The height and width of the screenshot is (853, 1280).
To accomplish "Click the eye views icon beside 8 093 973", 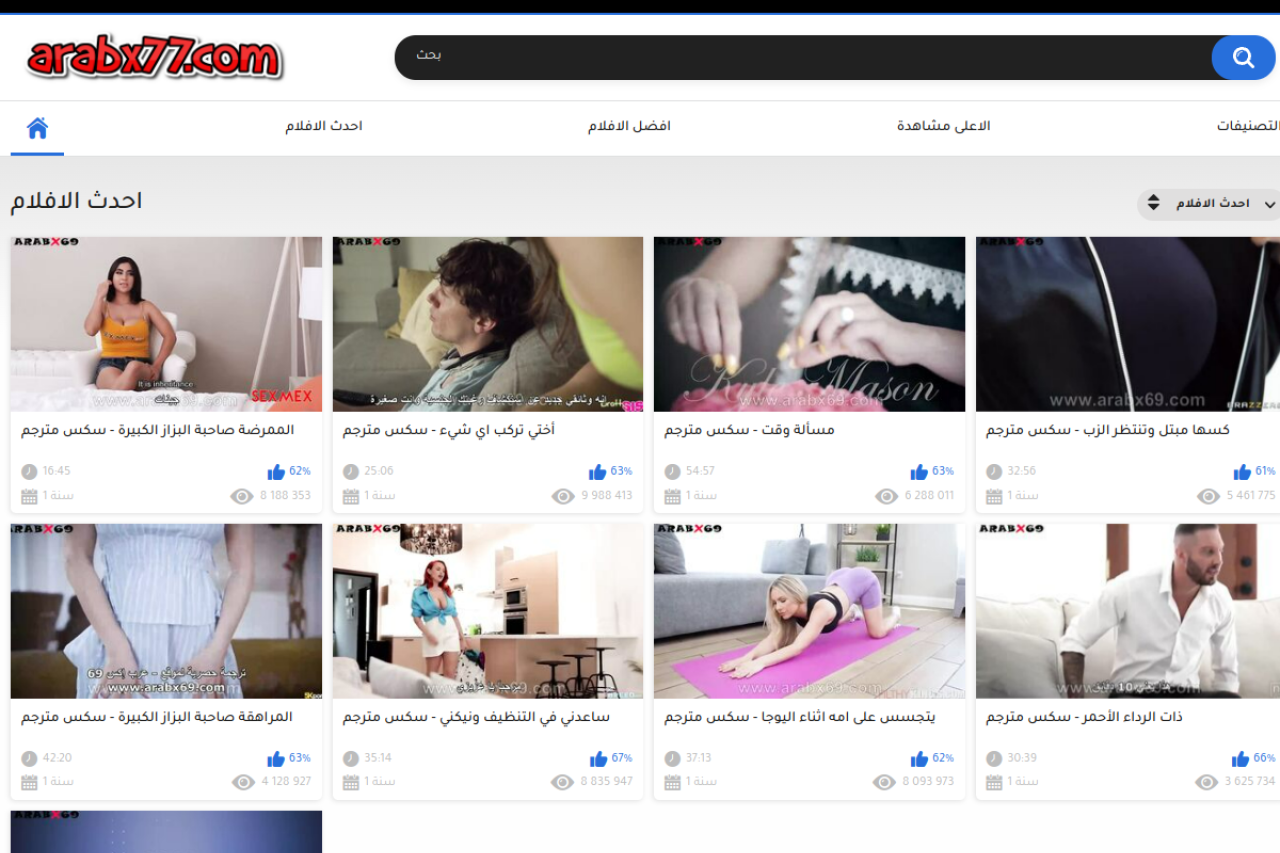I will click(885, 782).
